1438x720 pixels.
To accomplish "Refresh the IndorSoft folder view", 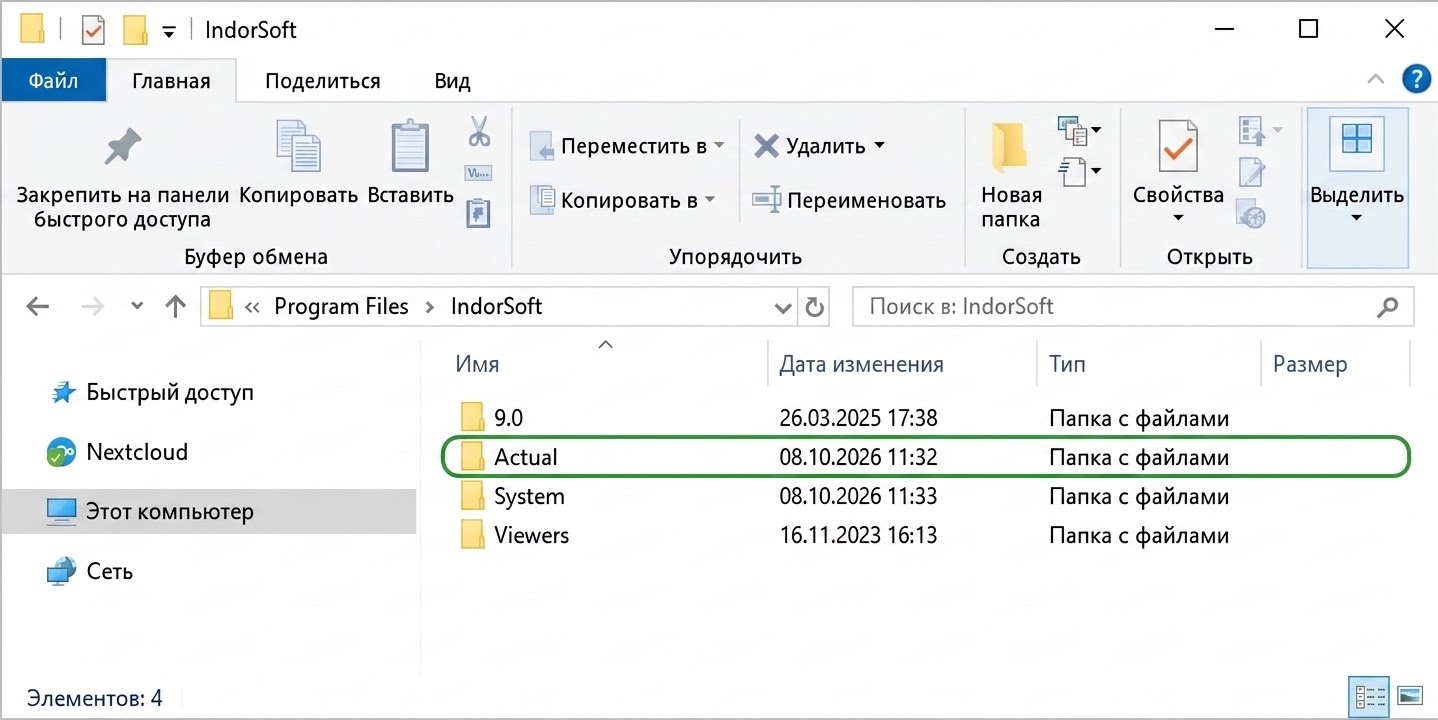I will [815, 307].
